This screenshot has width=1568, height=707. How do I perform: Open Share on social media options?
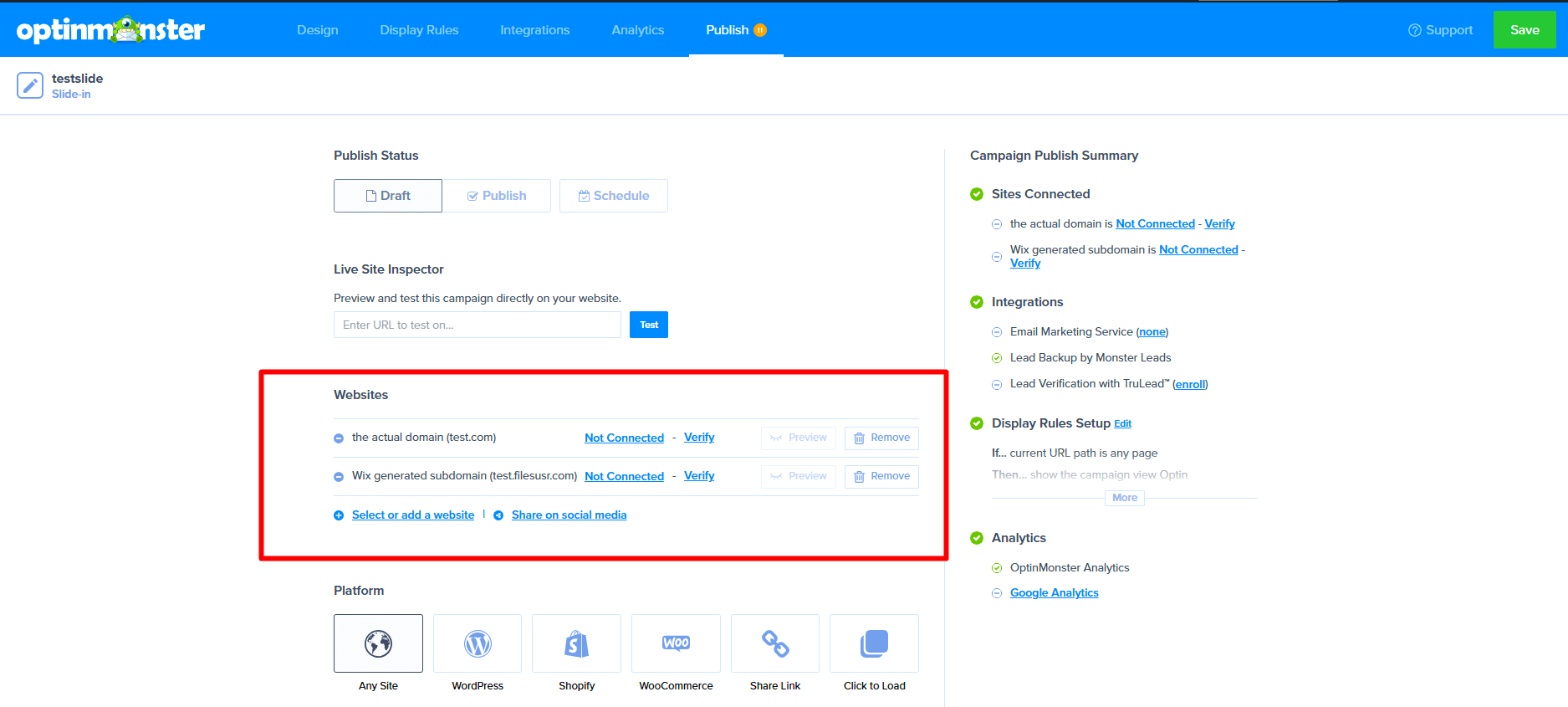click(569, 515)
